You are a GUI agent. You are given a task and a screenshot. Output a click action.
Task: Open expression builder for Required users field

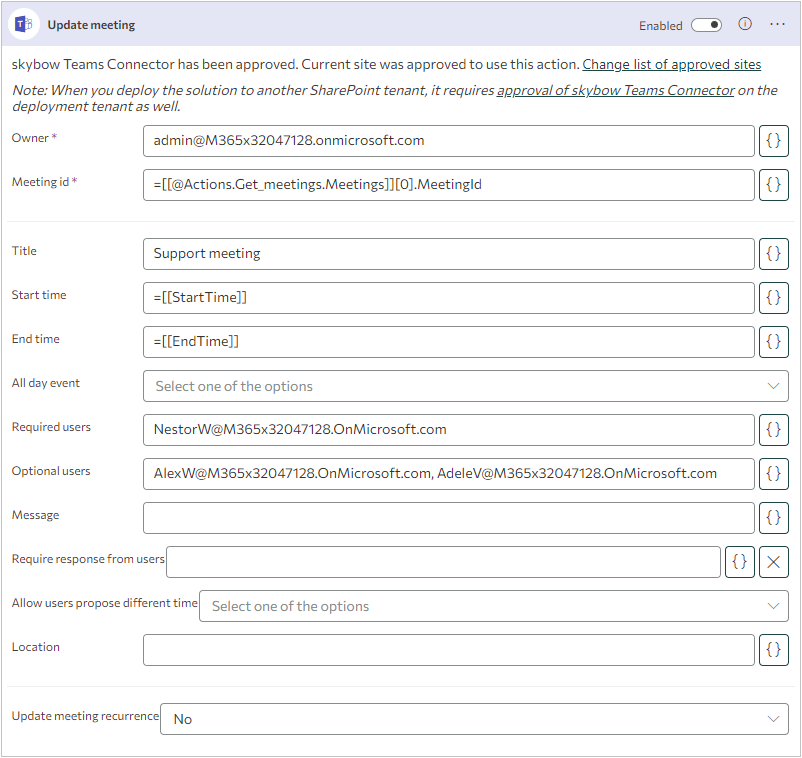tap(773, 430)
